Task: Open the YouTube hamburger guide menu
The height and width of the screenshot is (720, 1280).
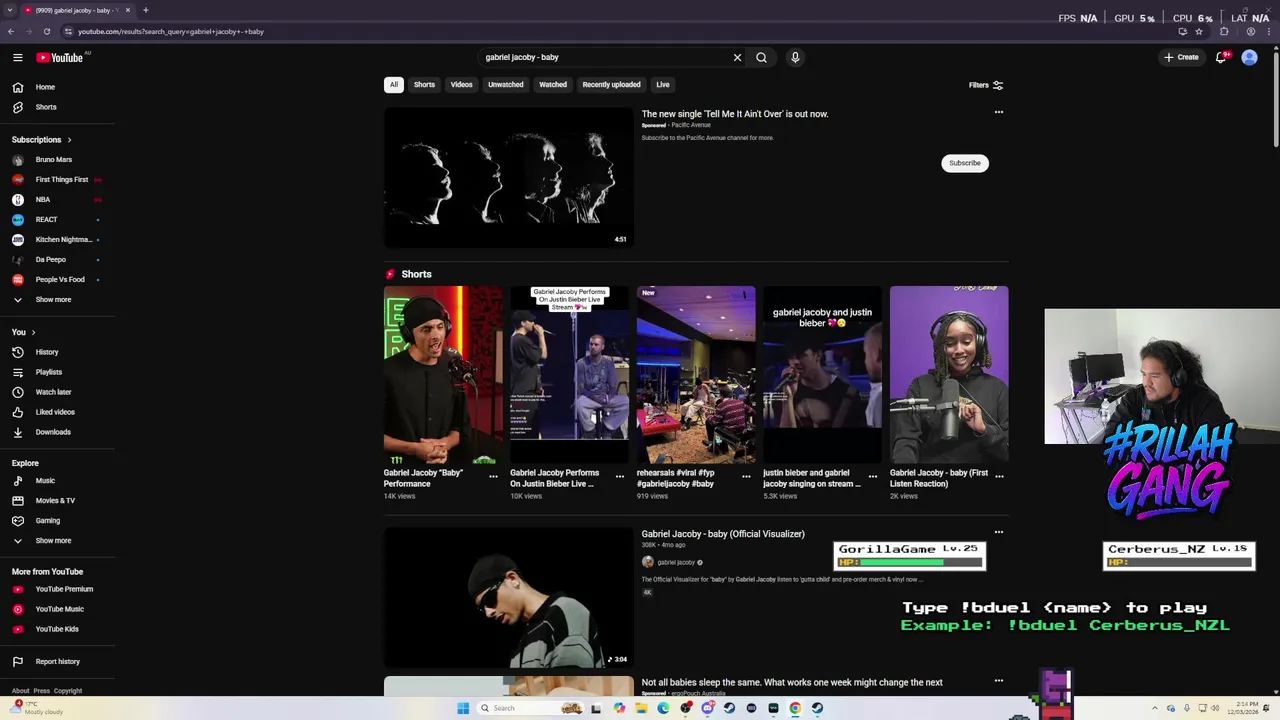Action: pos(18,58)
